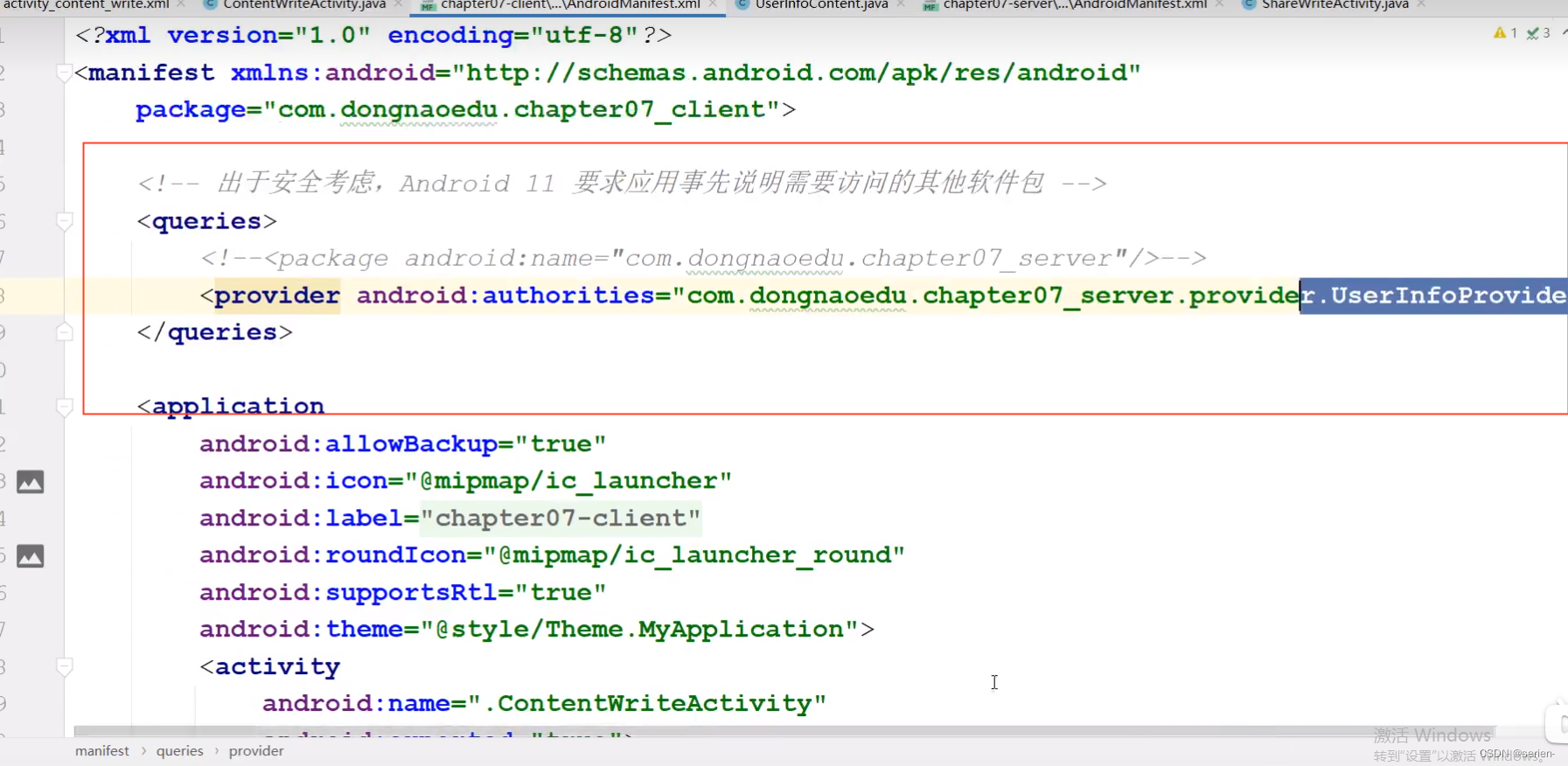
Task: Click the Java class icon on ContentWriteActivity.java tab
Action: pyautogui.click(x=210, y=4)
